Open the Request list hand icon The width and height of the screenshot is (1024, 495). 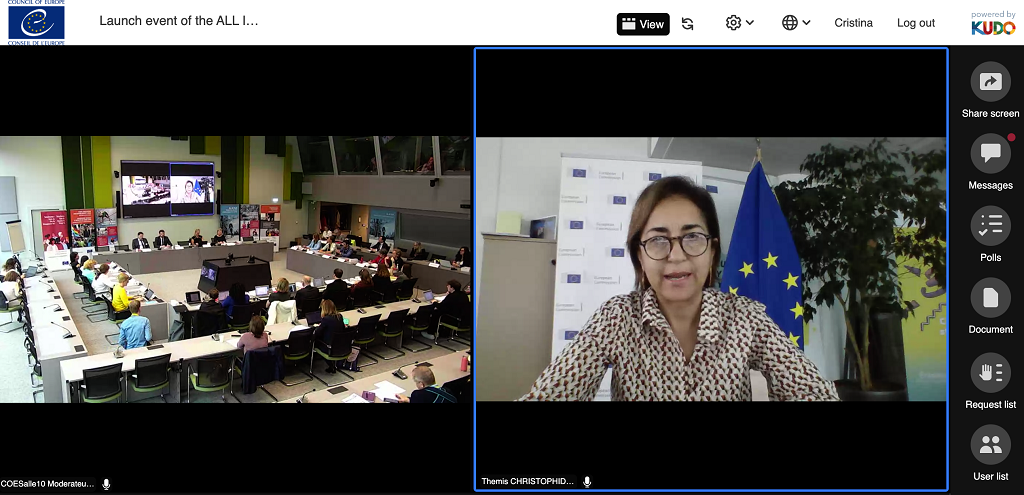coord(990,372)
